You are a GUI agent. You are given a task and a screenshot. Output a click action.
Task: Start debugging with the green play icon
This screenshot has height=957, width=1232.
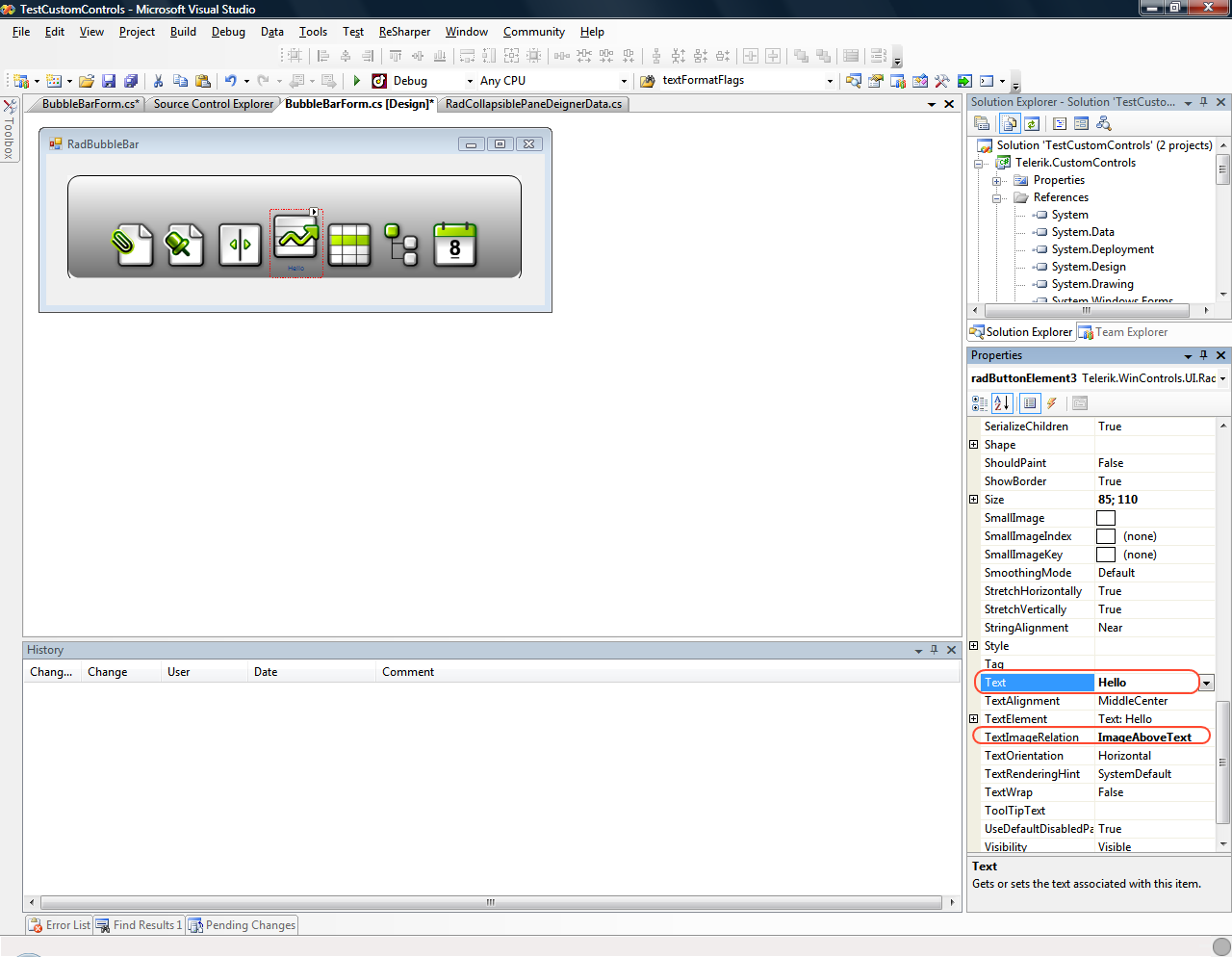point(357,81)
